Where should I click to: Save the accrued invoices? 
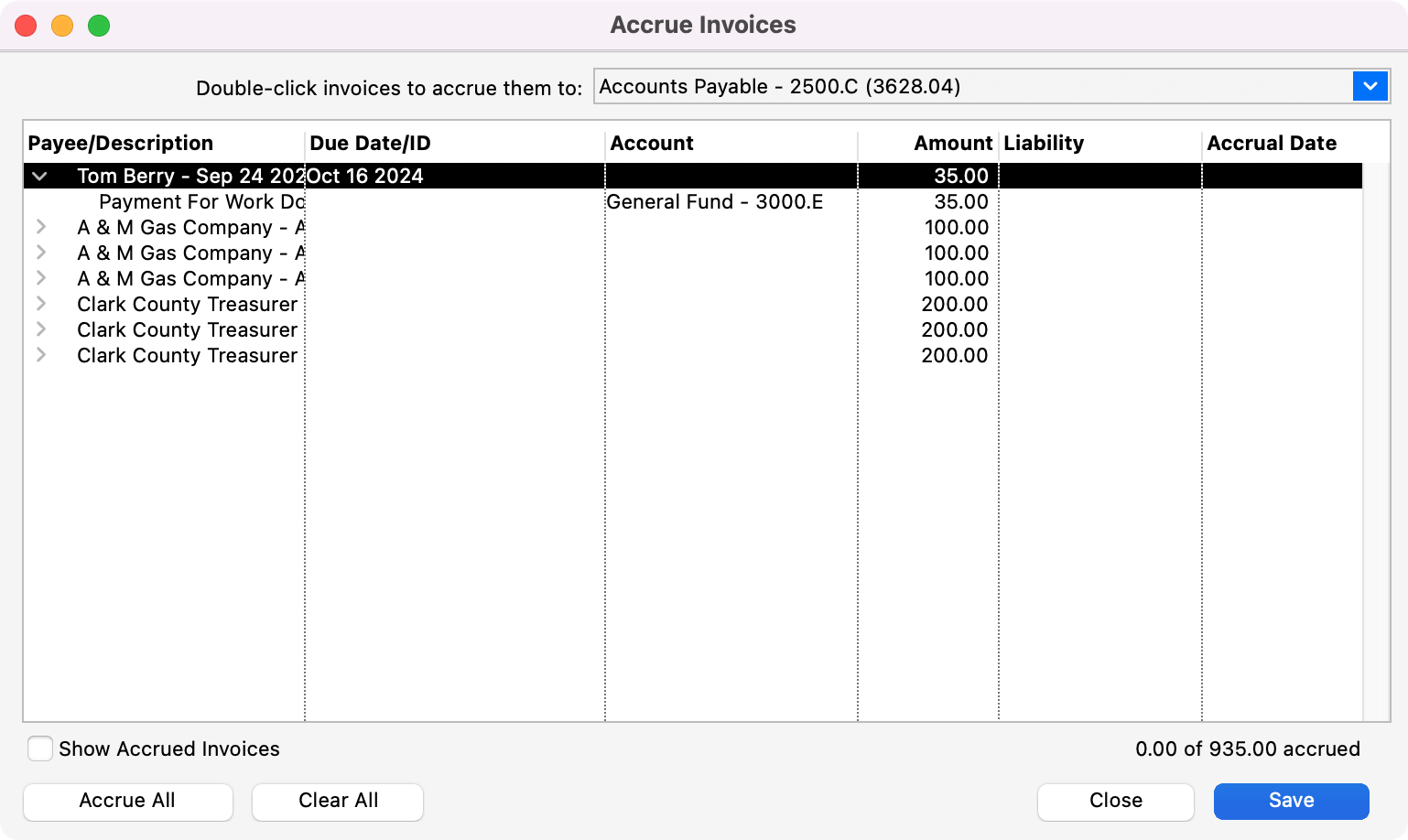(x=1291, y=801)
